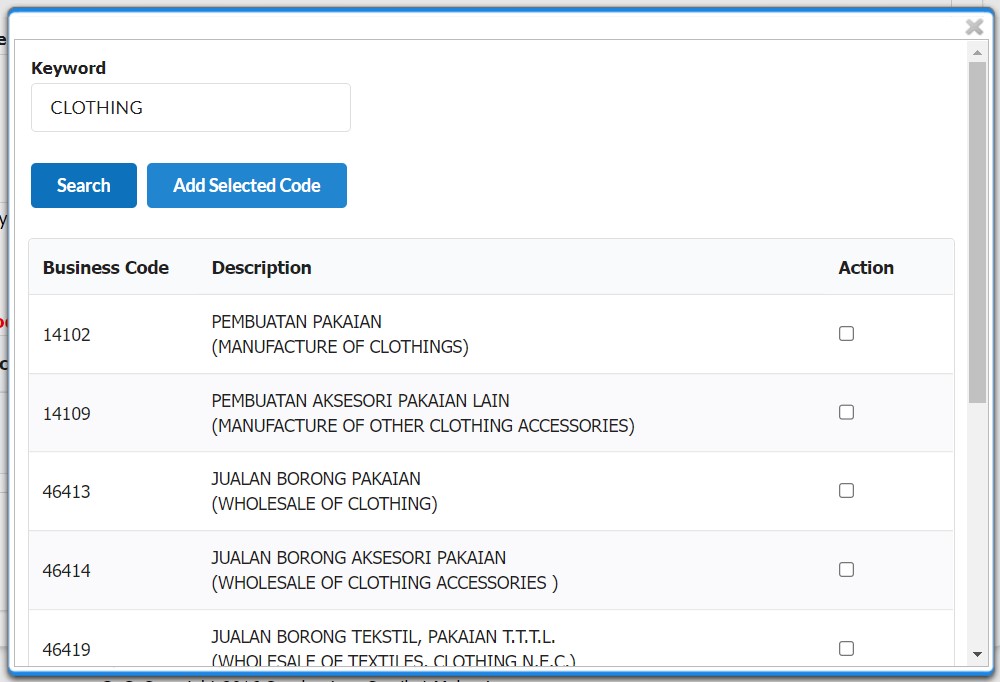Focus the Keyword input containing CLOTHING

pos(191,108)
